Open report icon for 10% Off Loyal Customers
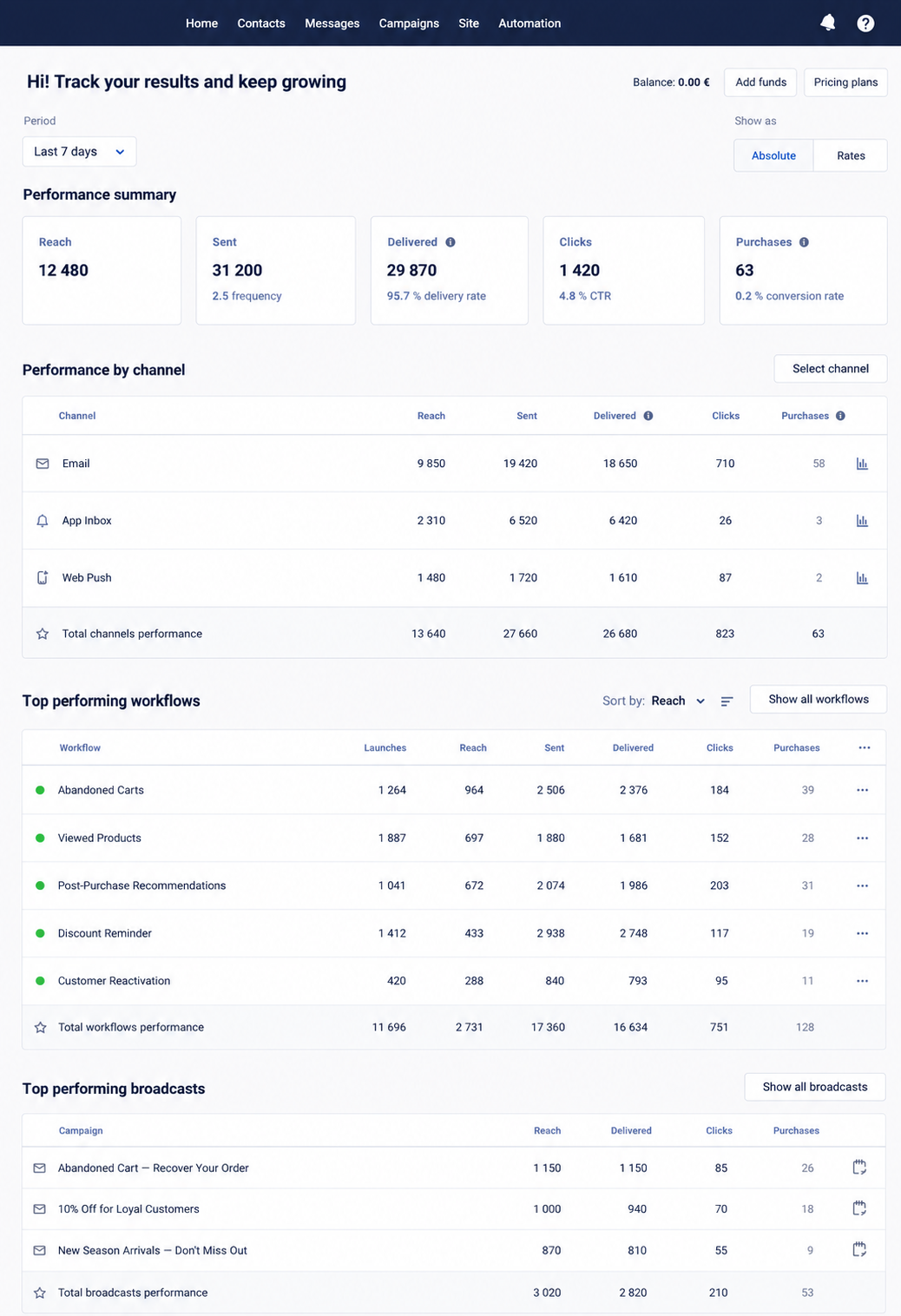This screenshot has width=901, height=1316. pos(859,1208)
